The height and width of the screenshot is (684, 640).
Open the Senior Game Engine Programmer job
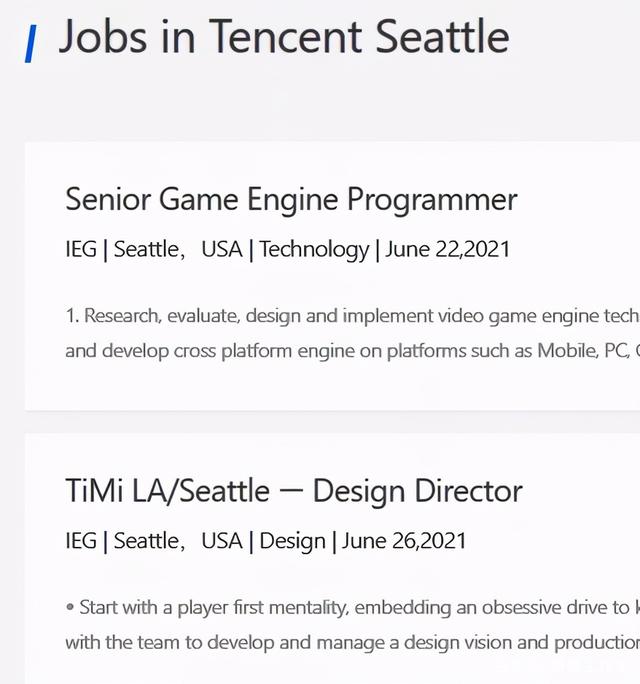click(x=291, y=199)
